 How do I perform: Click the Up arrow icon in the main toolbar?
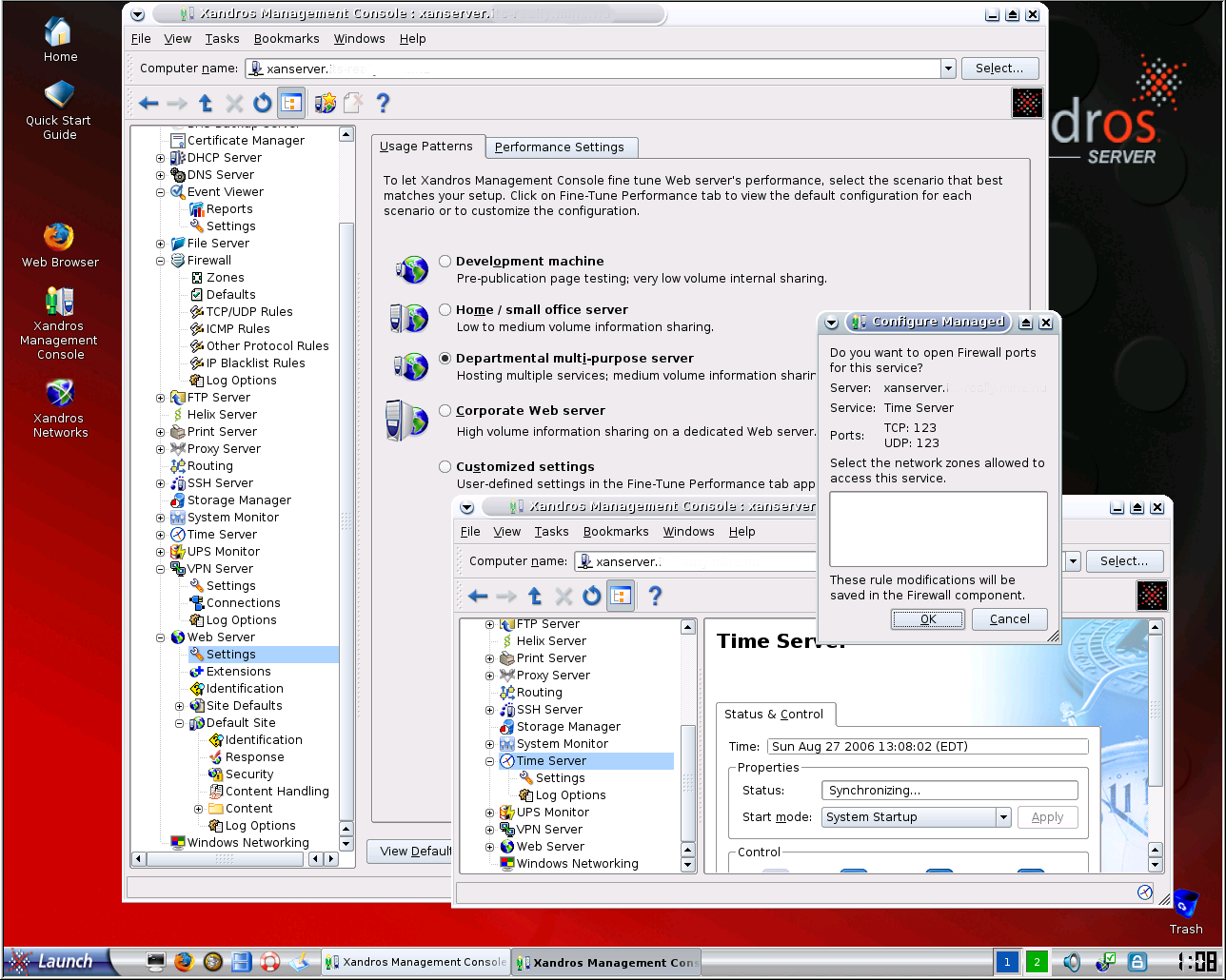(206, 104)
